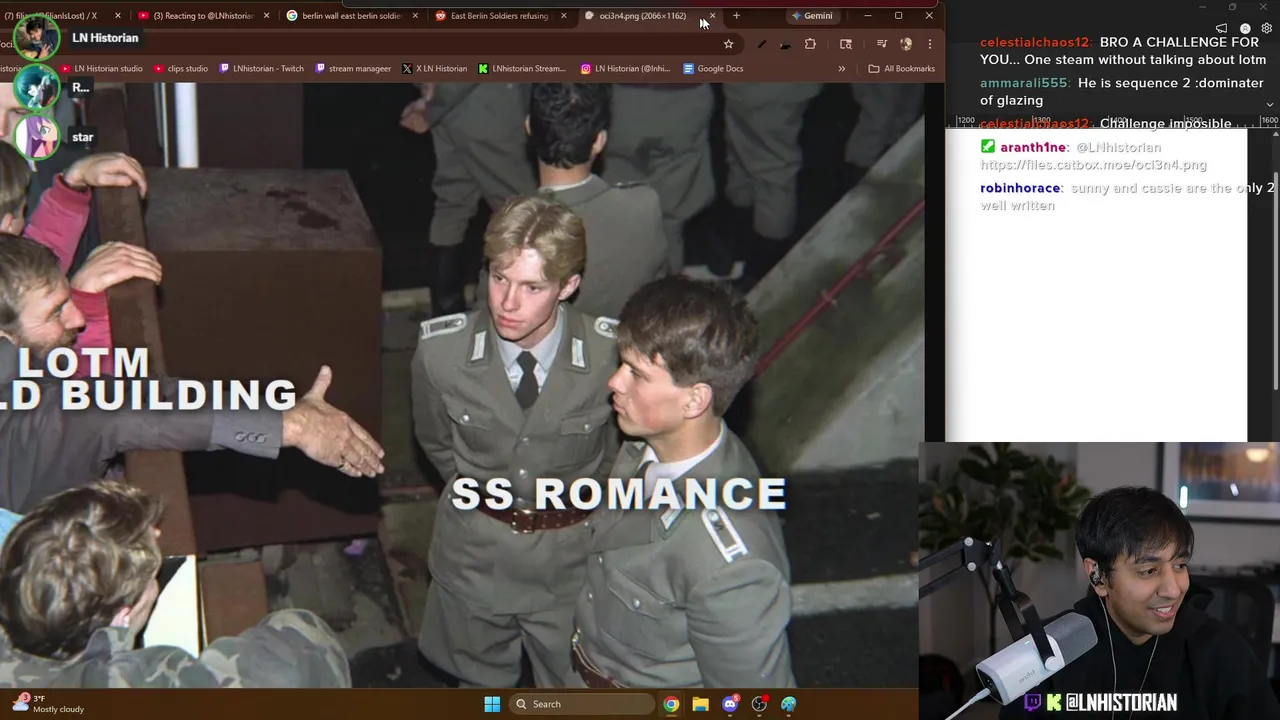Open a new browser tab
This screenshot has width=1280, height=720.
(736, 16)
